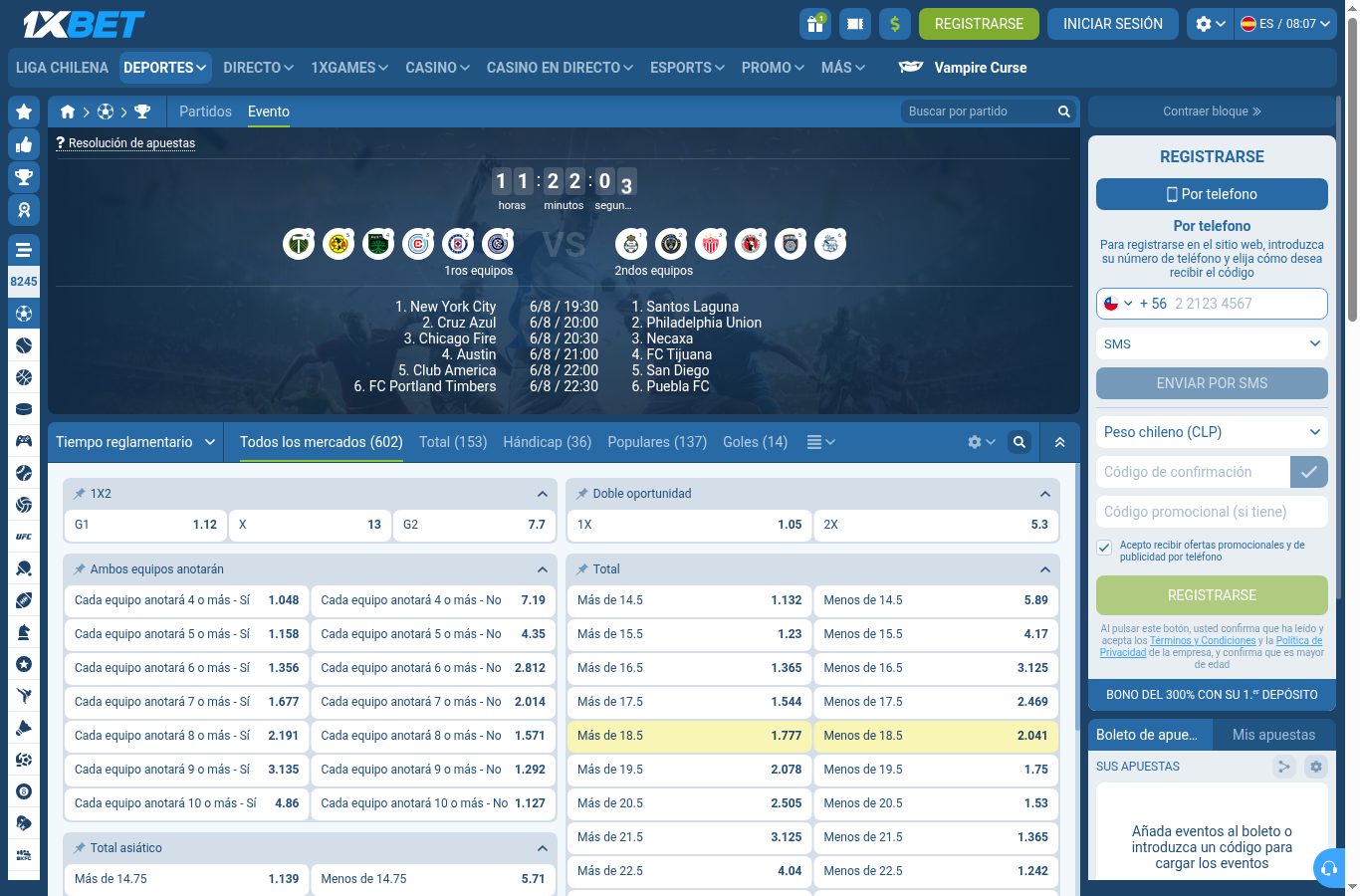Open Resolución de apuestas help link
This screenshot has height=896, width=1360.
[125, 143]
